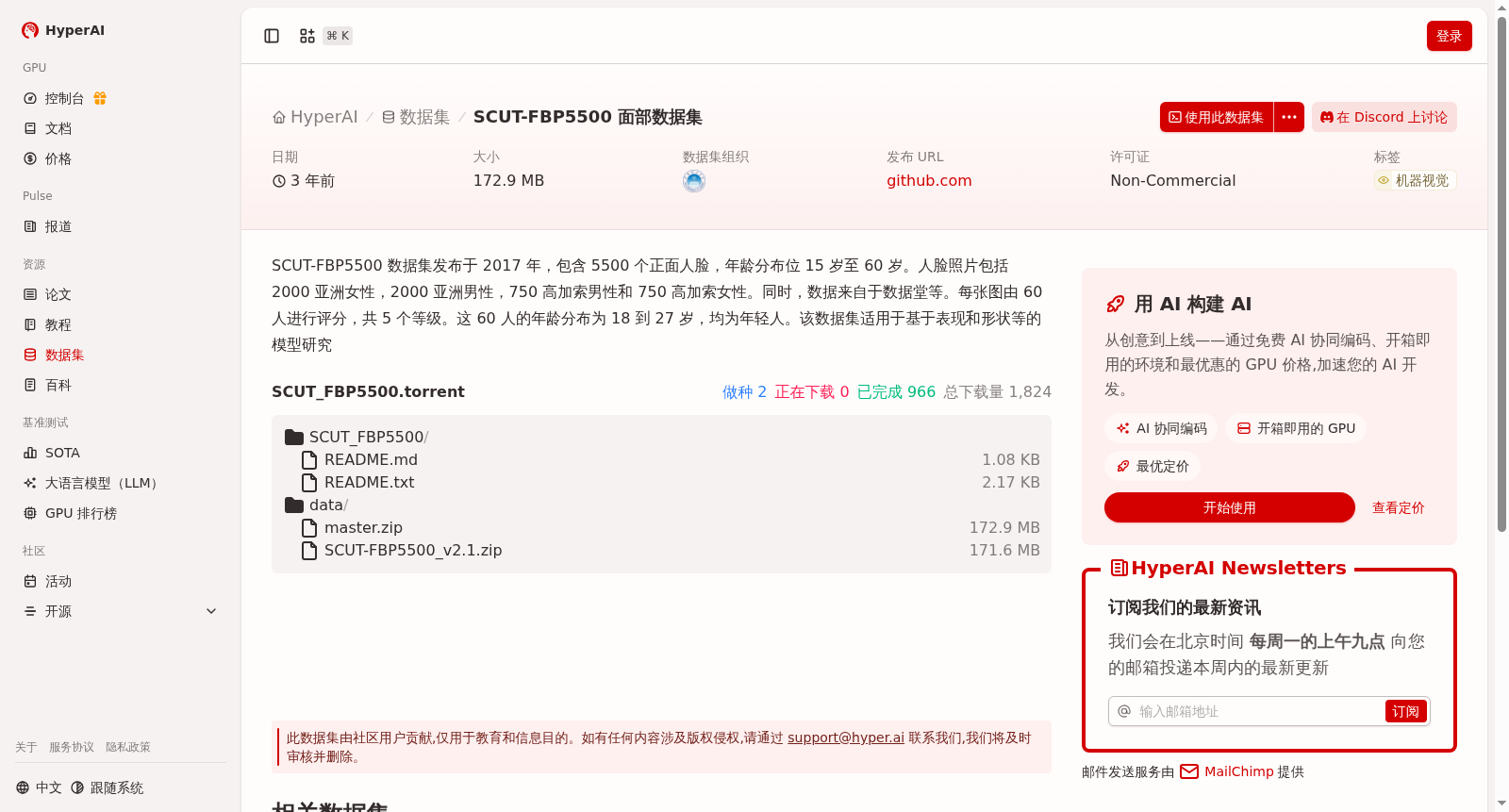
Task: Click the home icon in breadcrumb
Action: pos(279,117)
